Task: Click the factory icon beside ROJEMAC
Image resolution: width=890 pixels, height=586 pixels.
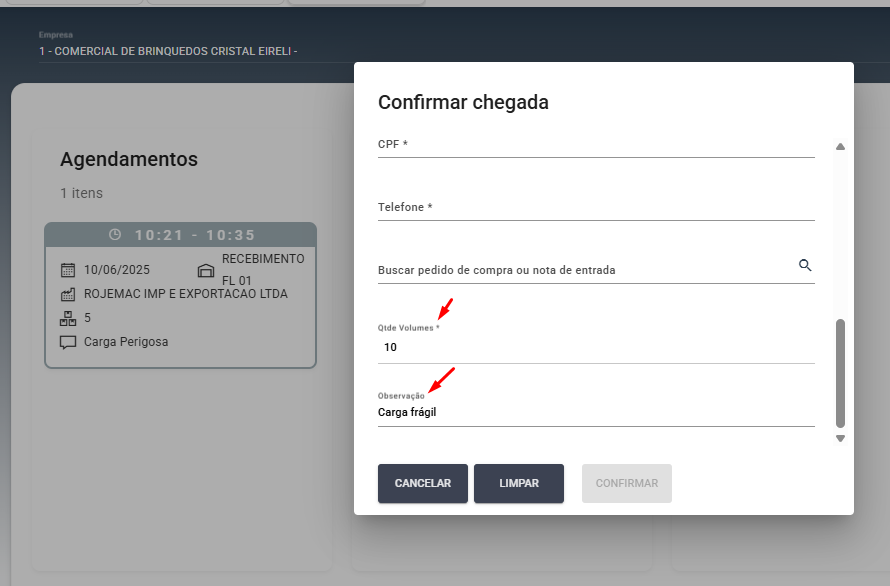Action: tap(68, 294)
